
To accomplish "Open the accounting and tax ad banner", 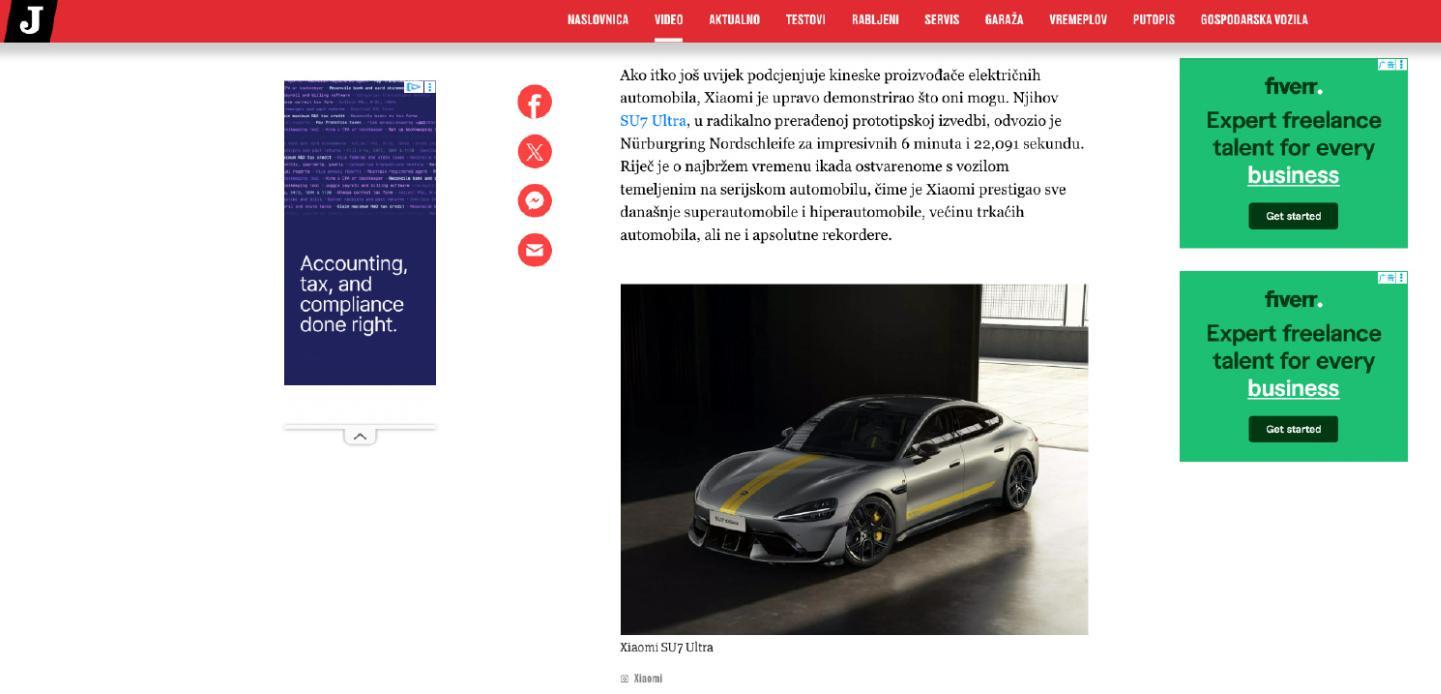I will pyautogui.click(x=360, y=233).
